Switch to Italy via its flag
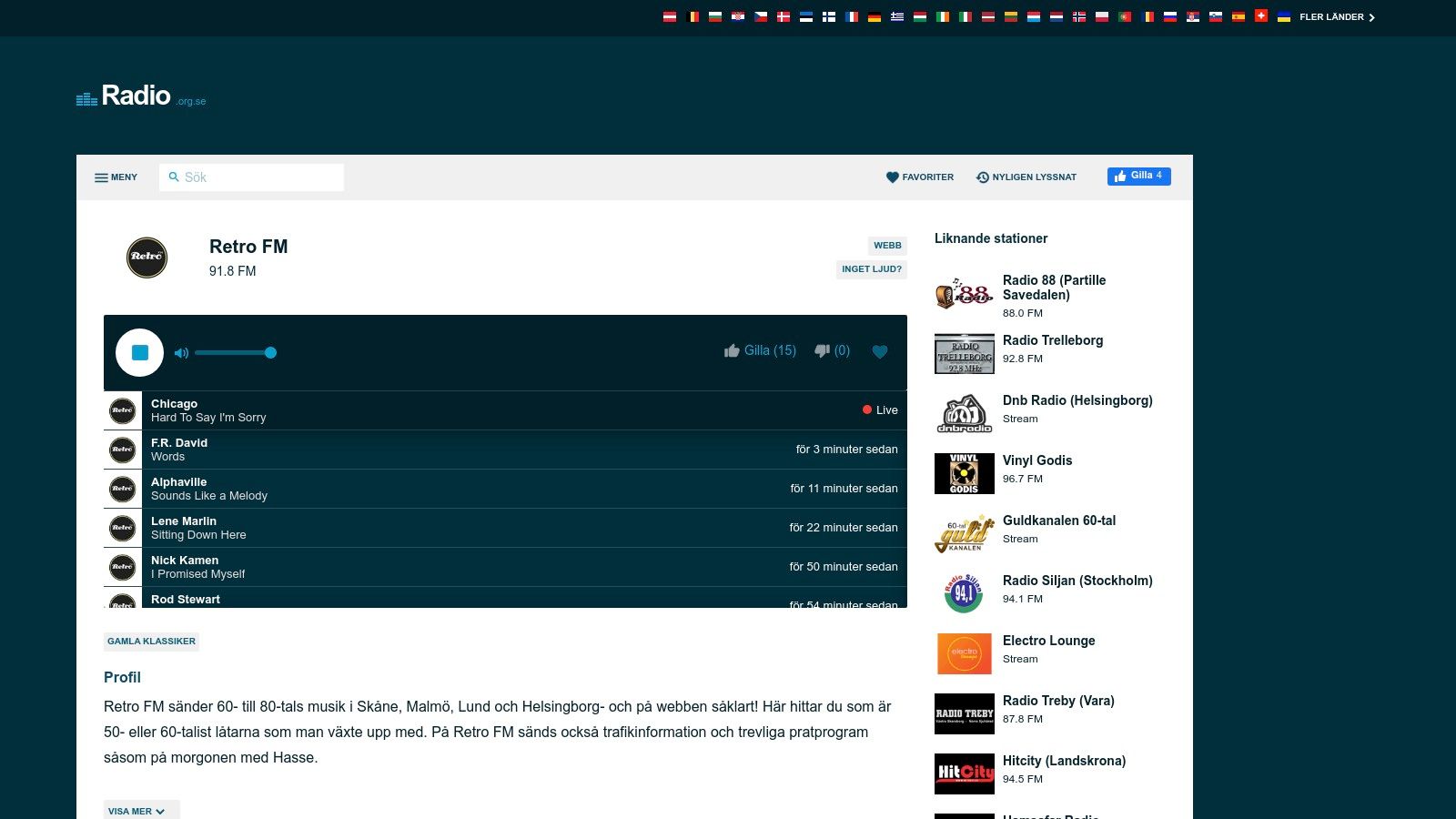The width and height of the screenshot is (1456, 819). coord(966,16)
